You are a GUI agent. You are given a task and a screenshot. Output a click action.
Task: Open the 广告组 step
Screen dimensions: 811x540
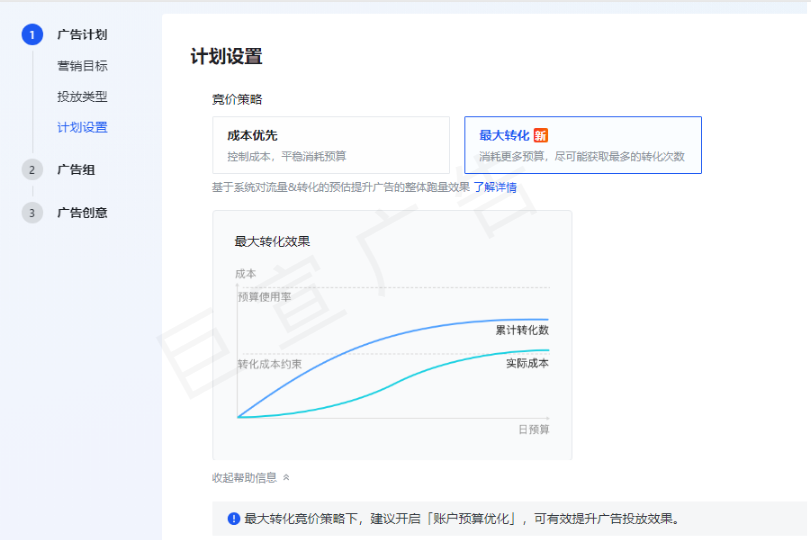click(76, 170)
